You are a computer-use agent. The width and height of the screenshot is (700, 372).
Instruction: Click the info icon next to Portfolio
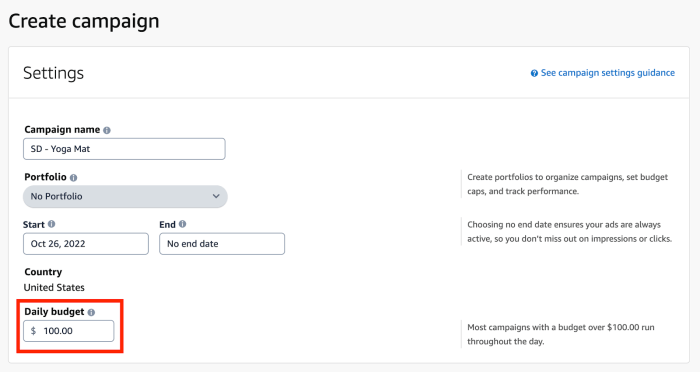[x=73, y=178]
